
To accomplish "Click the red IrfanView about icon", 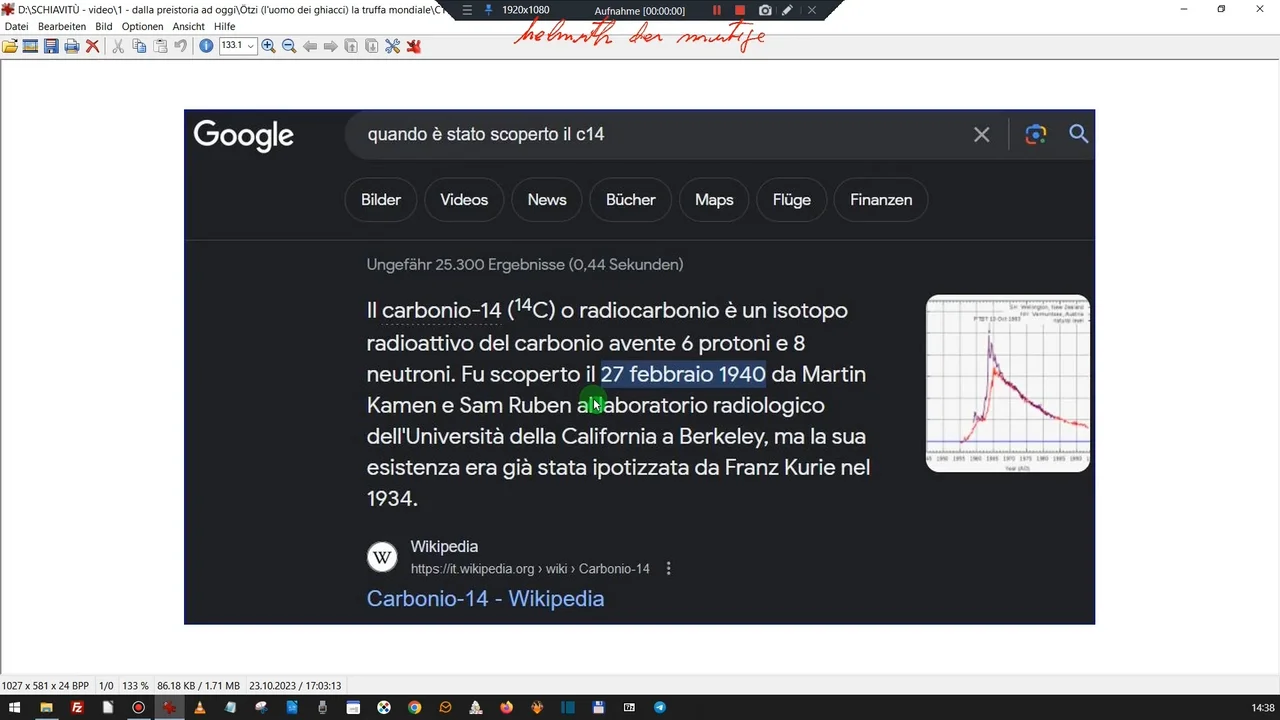I will tap(413, 46).
